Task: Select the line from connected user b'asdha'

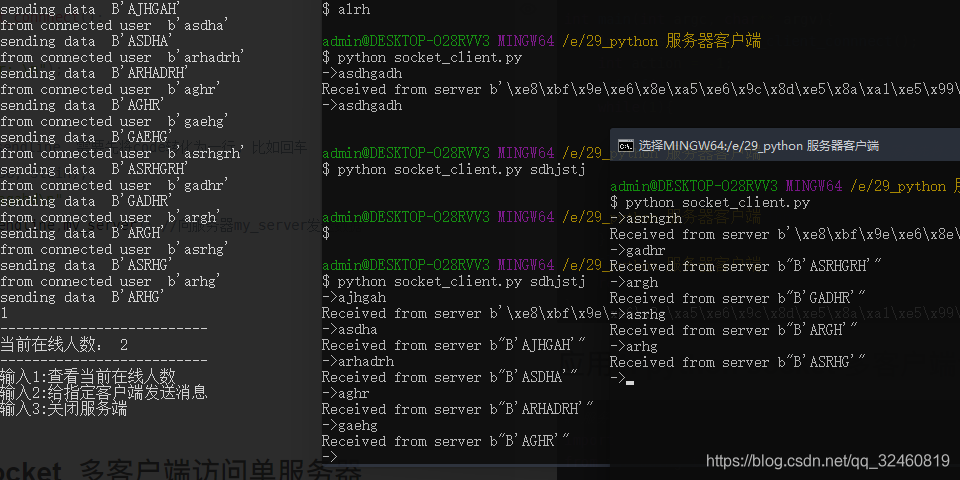Action: tap(114, 25)
